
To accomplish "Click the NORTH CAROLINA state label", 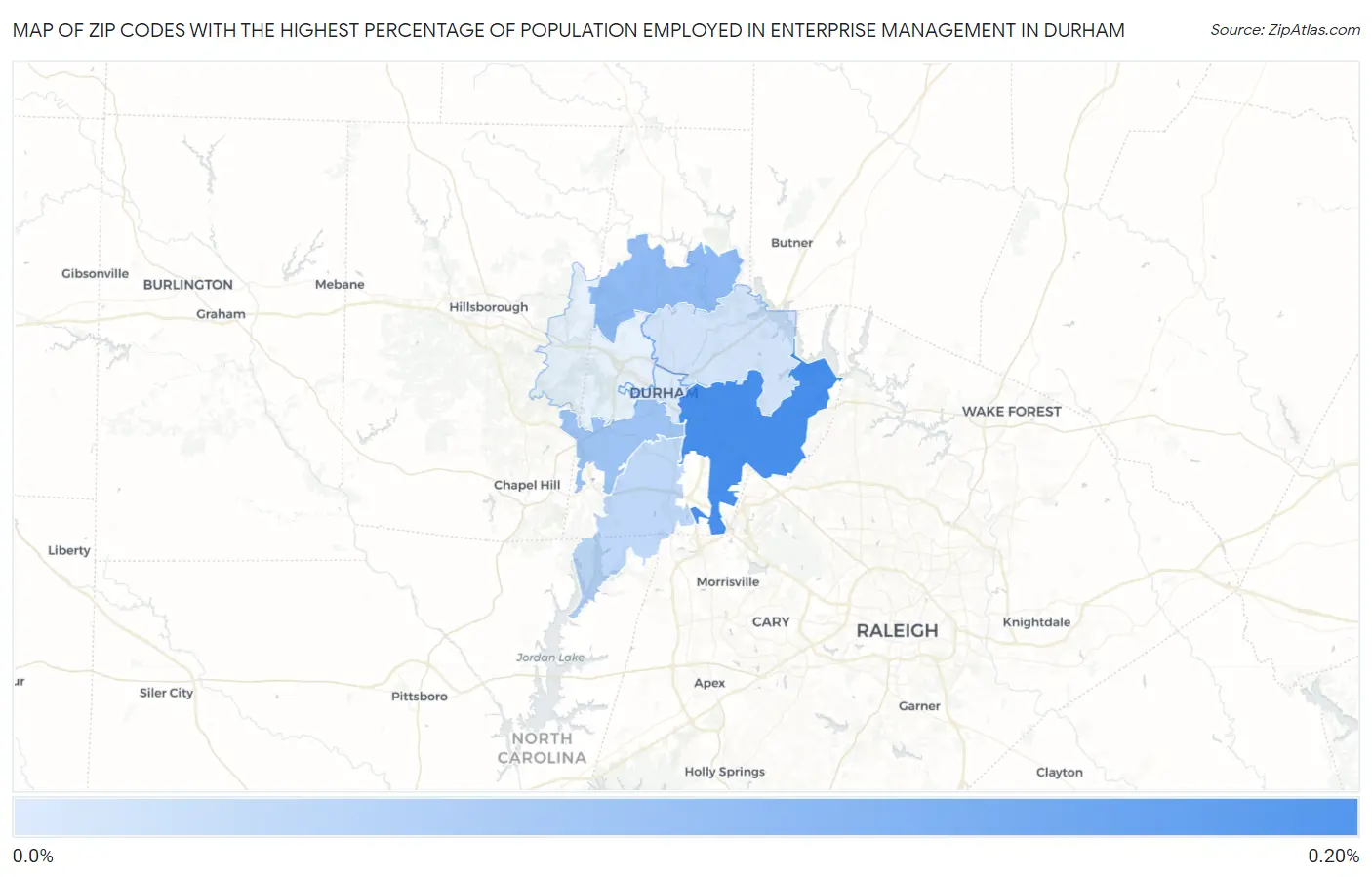I will pyautogui.click(x=542, y=748).
